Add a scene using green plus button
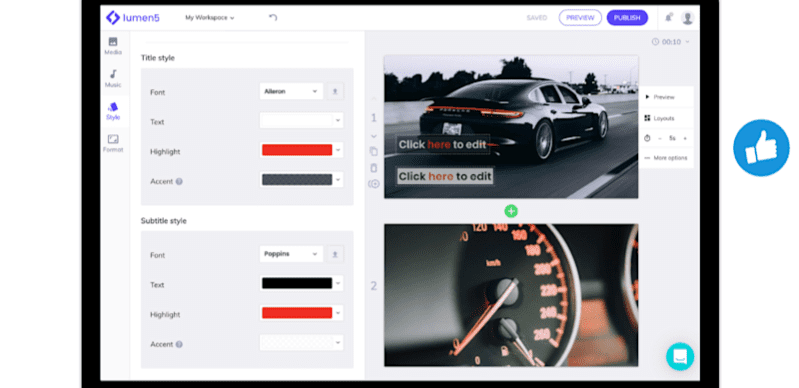 (511, 211)
